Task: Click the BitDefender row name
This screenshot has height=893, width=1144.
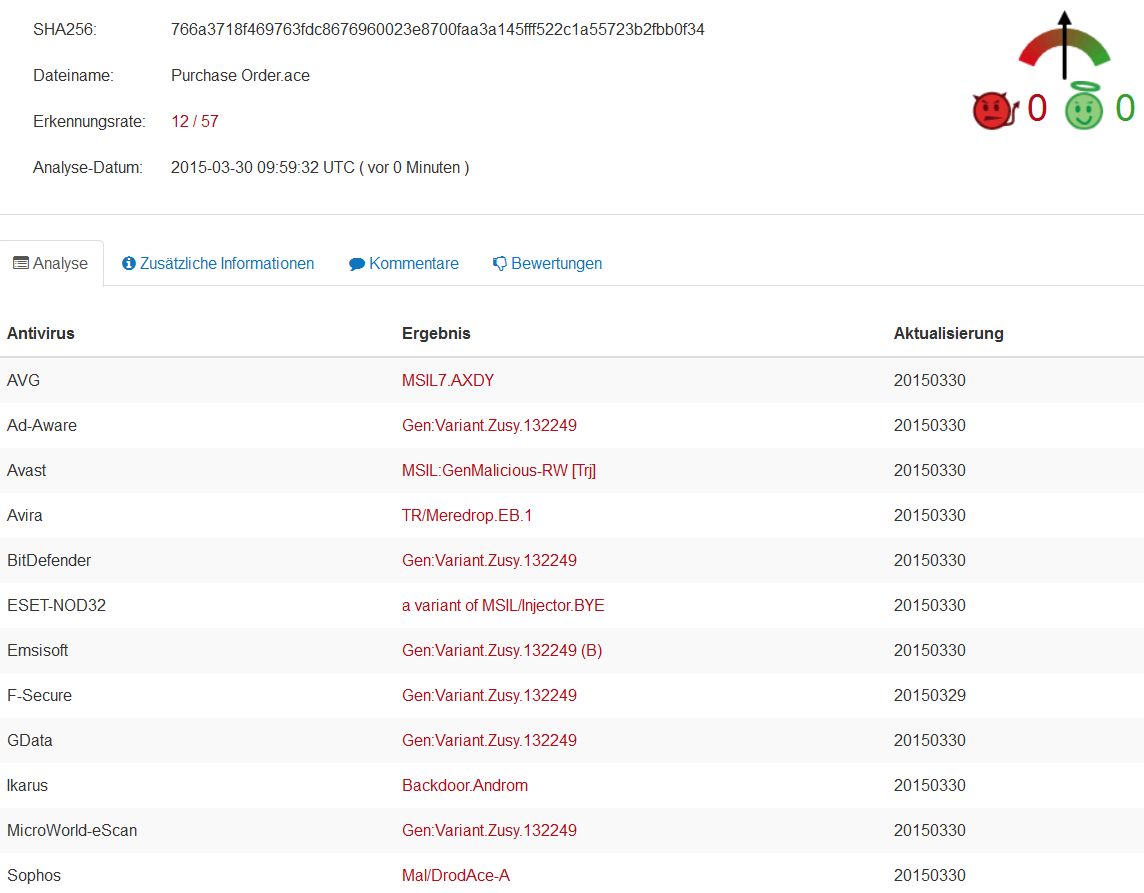Action: 49,560
